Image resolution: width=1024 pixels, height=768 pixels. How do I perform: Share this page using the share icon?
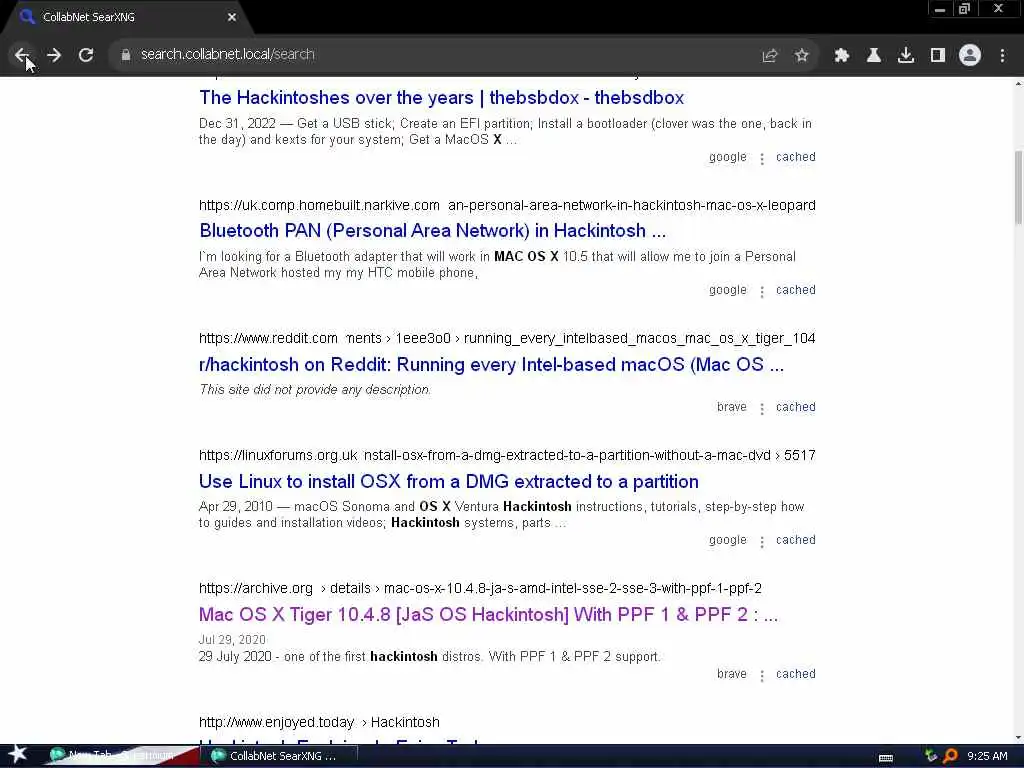(770, 56)
